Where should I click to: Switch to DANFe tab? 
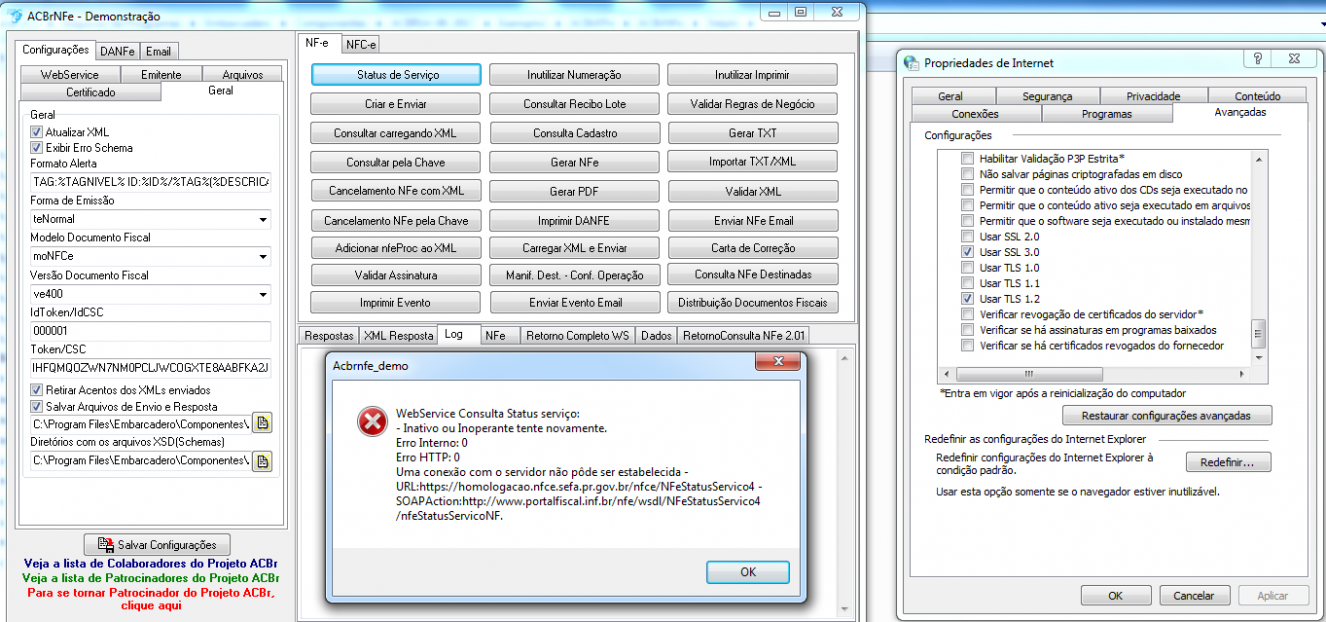118,51
